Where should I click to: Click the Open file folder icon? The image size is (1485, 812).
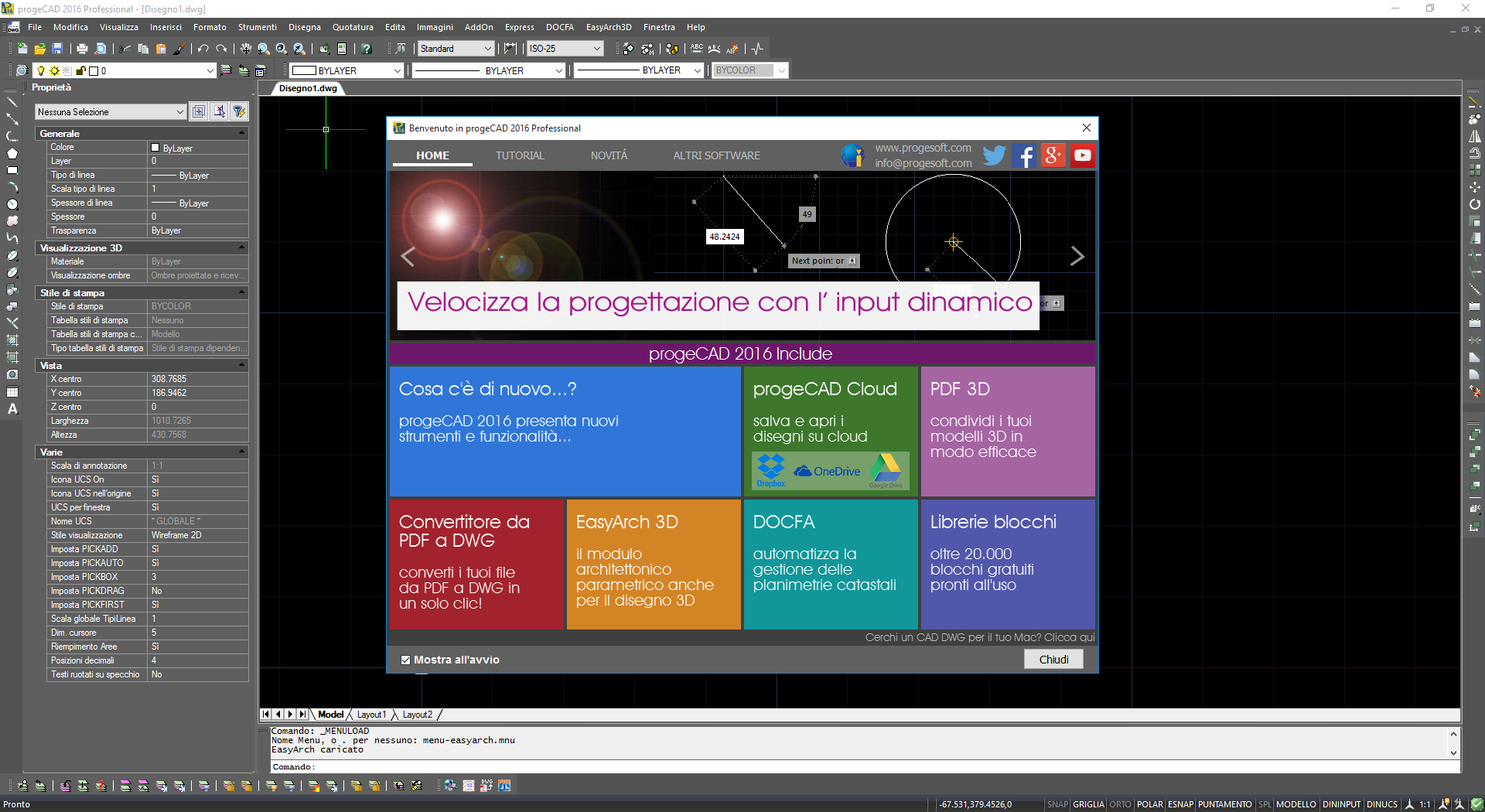point(39,49)
